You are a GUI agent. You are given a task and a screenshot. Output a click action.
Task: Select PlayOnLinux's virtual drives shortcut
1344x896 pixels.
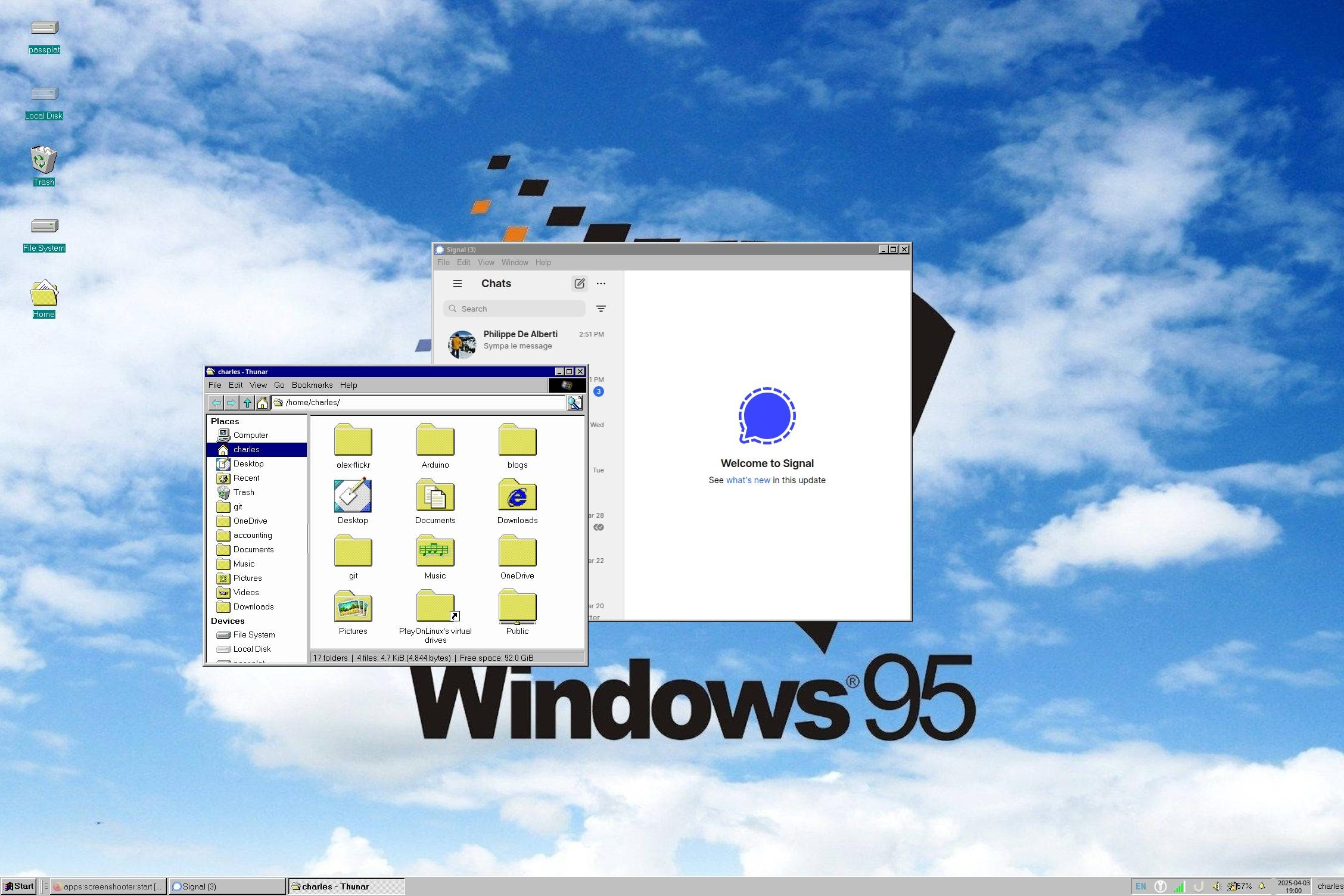(435, 616)
